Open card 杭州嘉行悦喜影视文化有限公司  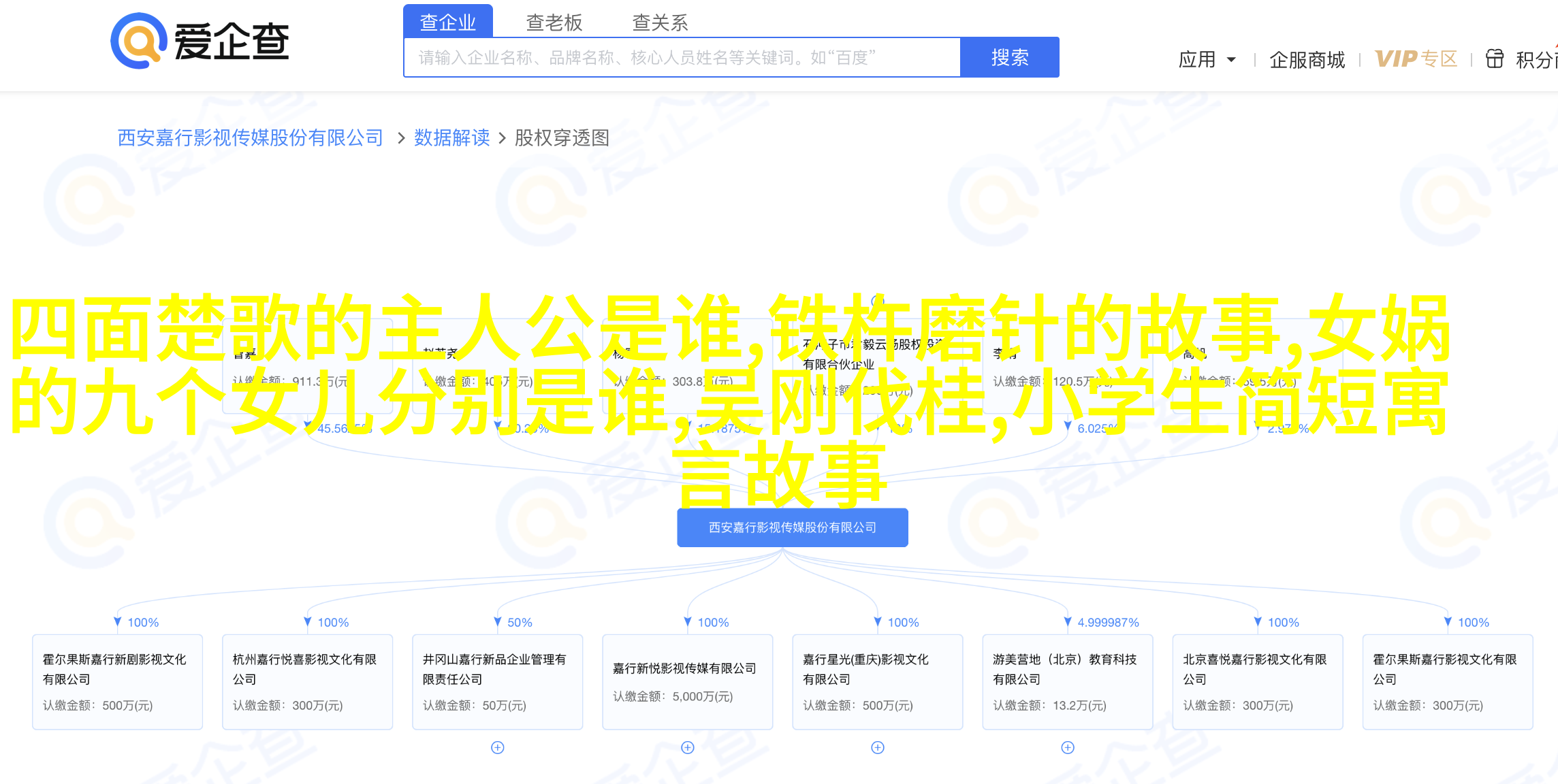[x=307, y=682]
